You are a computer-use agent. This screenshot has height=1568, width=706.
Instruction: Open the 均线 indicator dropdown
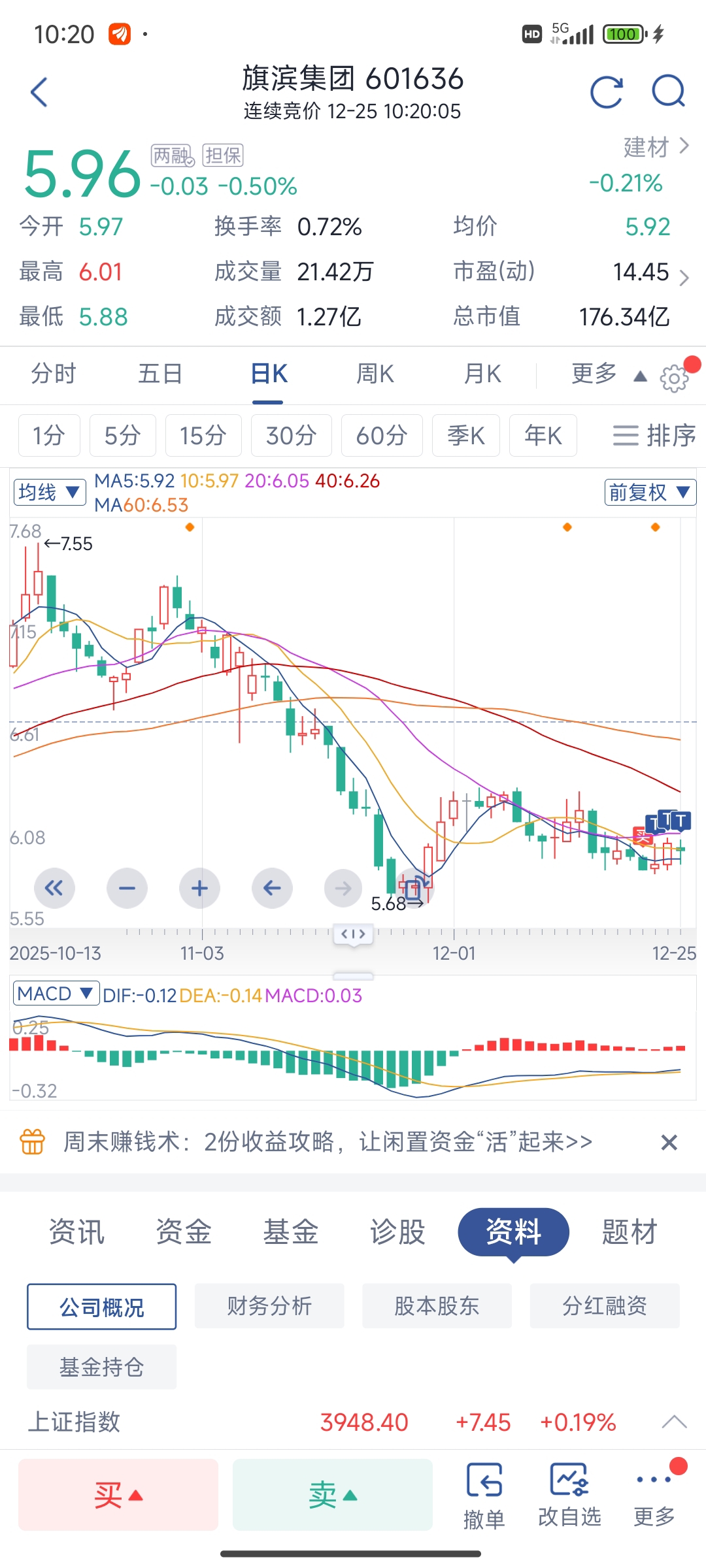click(x=50, y=492)
